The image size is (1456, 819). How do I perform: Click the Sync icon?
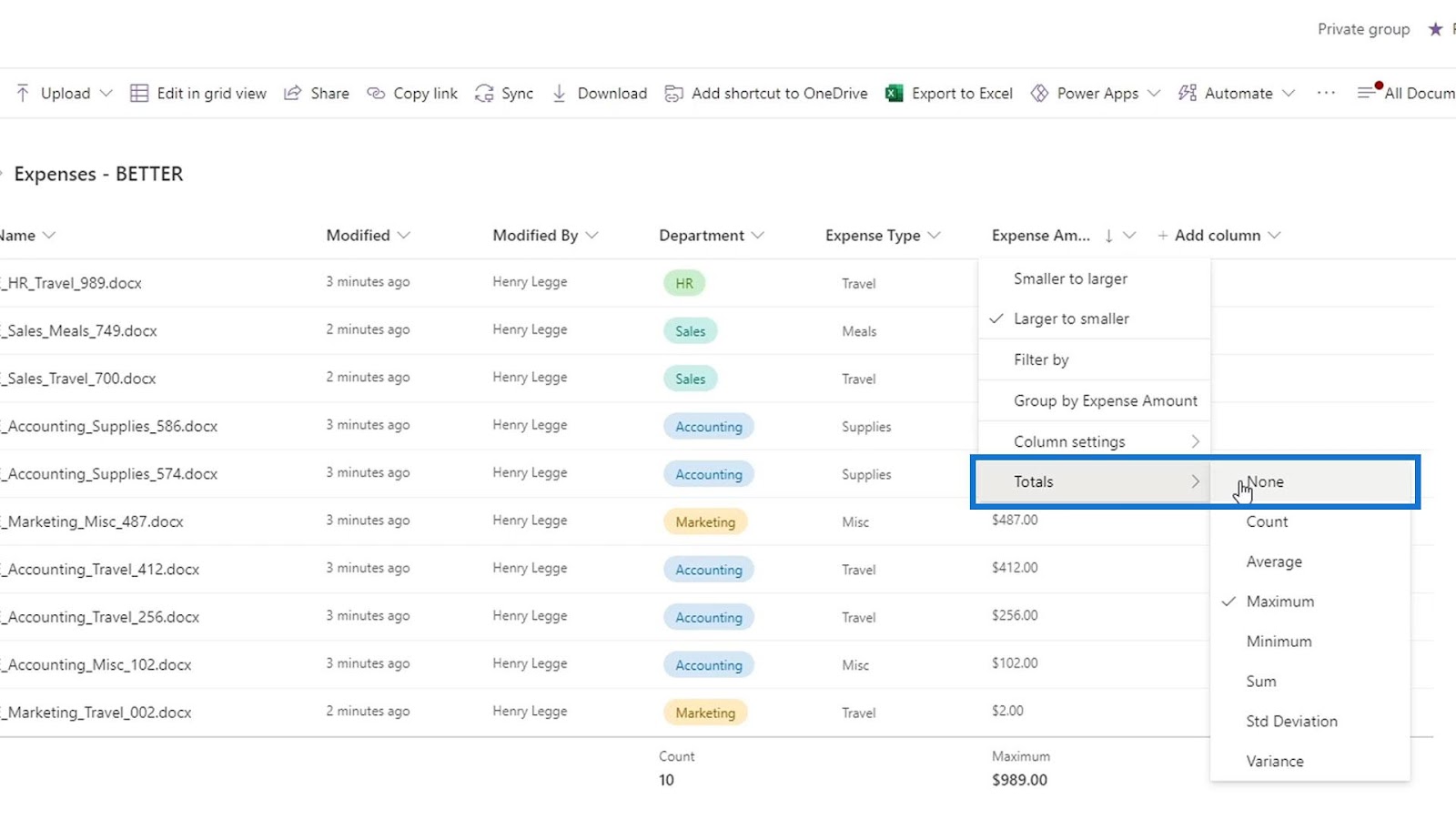coord(484,93)
